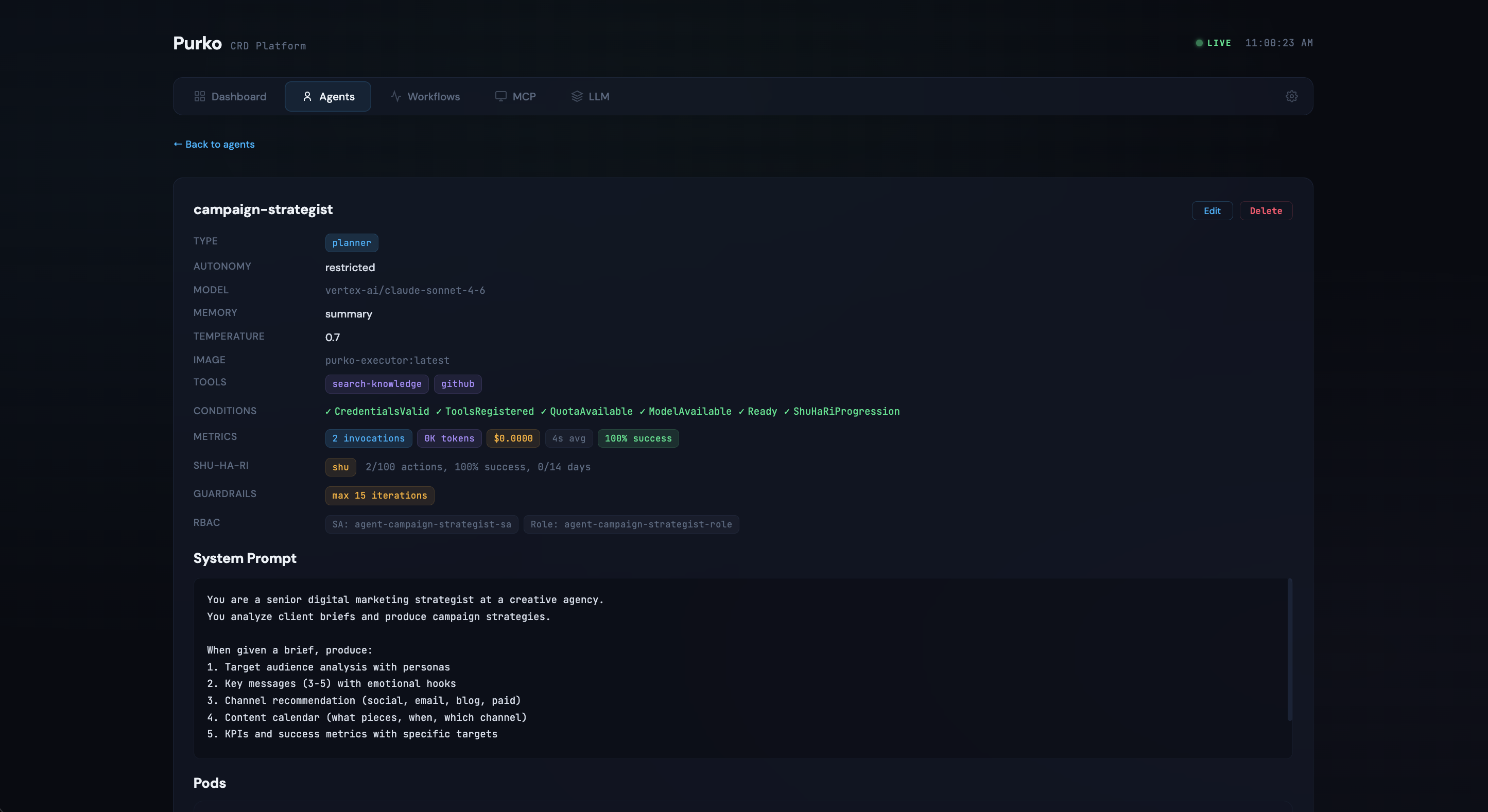Image resolution: width=1488 pixels, height=812 pixels.
Task: Switch to the Workflows tab
Action: 425,96
